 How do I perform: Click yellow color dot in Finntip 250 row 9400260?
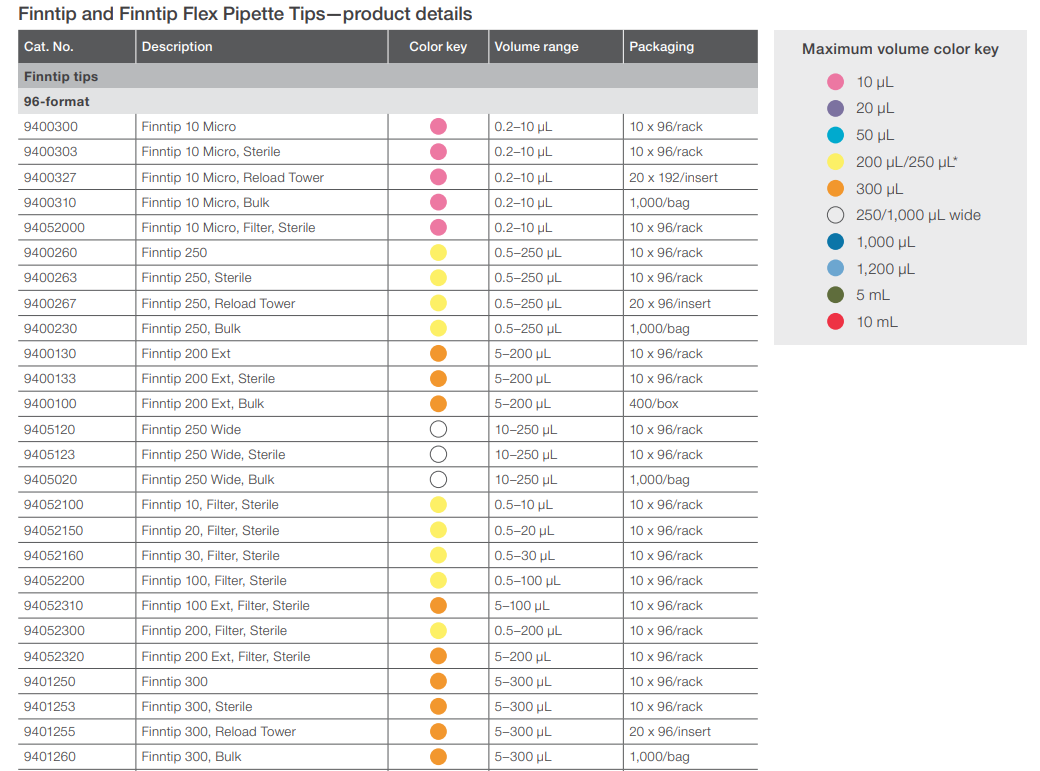pos(438,253)
